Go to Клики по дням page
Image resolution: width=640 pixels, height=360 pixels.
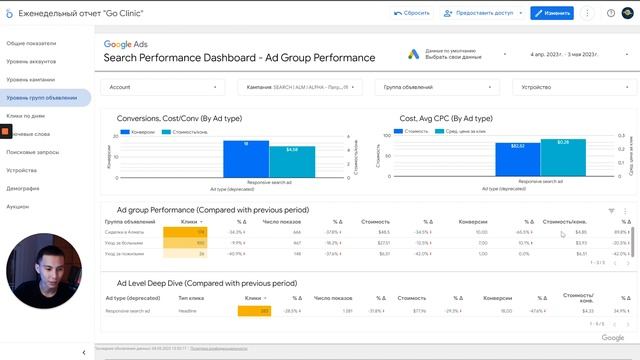[x=25, y=116]
